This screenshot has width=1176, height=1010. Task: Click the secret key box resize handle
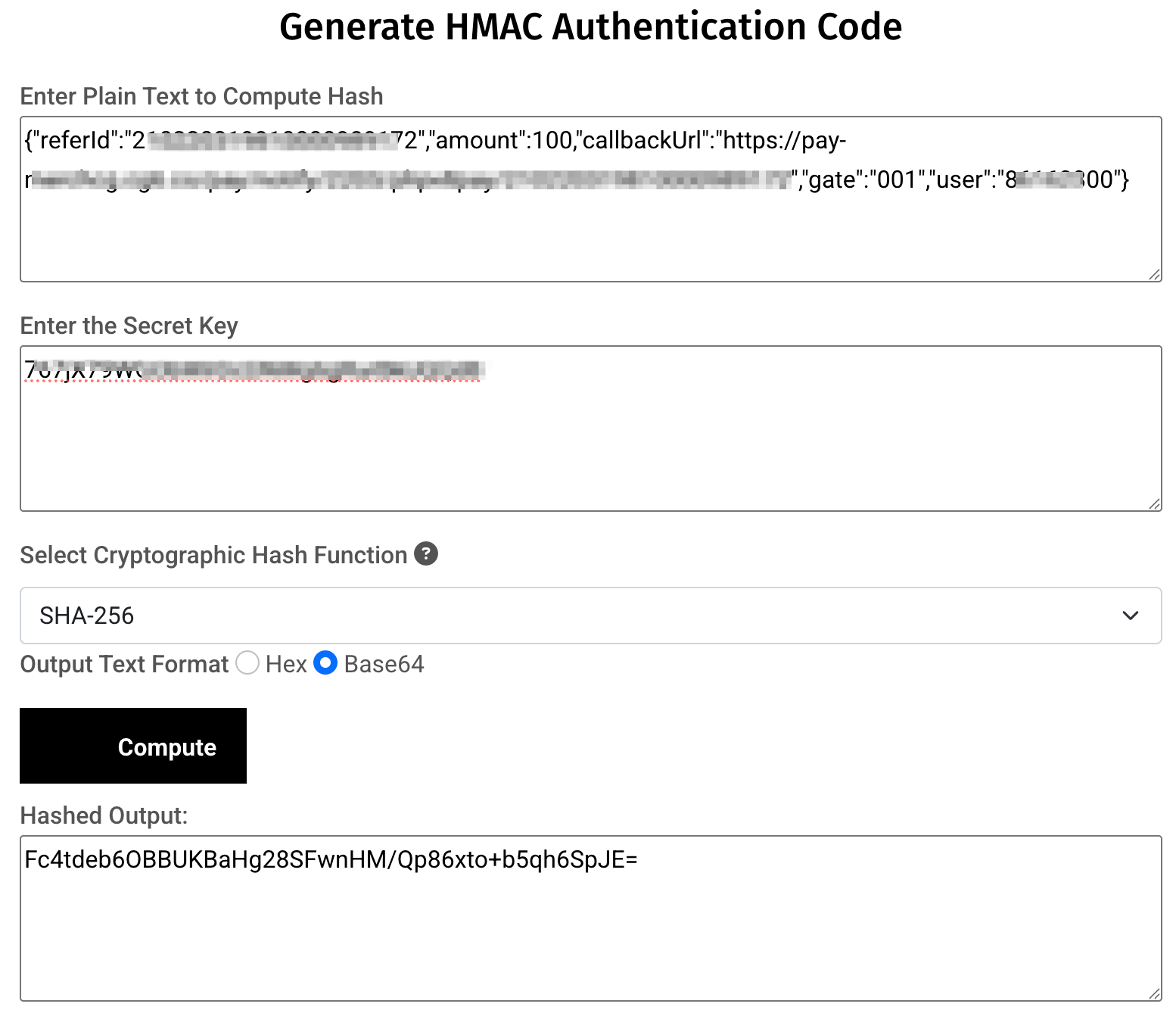pos(1154,504)
